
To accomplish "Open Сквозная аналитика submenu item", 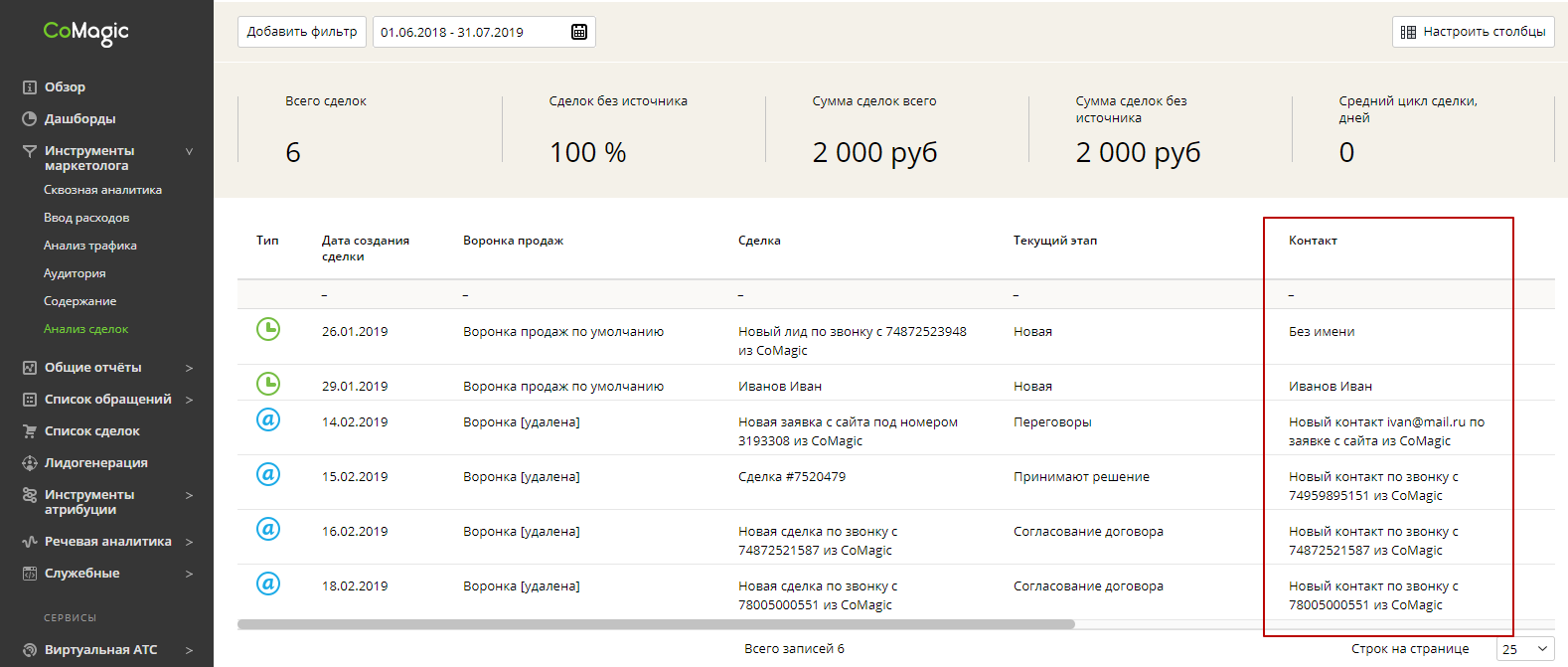I will tap(102, 190).
